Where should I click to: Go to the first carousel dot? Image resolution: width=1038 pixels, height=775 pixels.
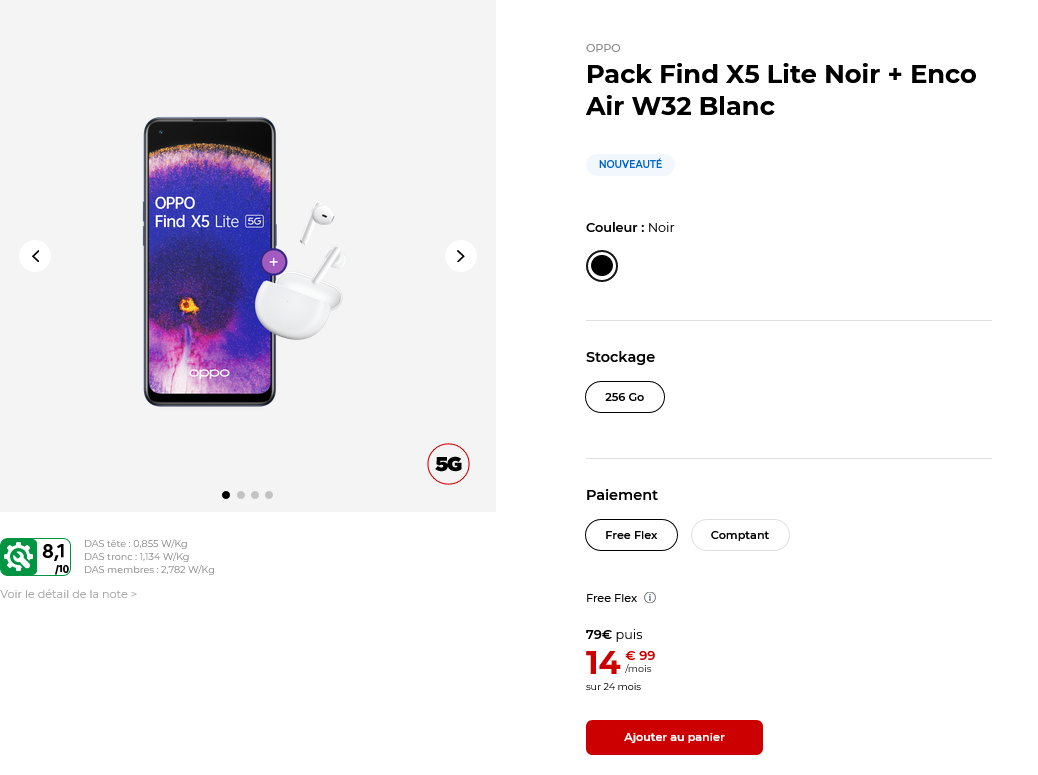click(x=226, y=495)
